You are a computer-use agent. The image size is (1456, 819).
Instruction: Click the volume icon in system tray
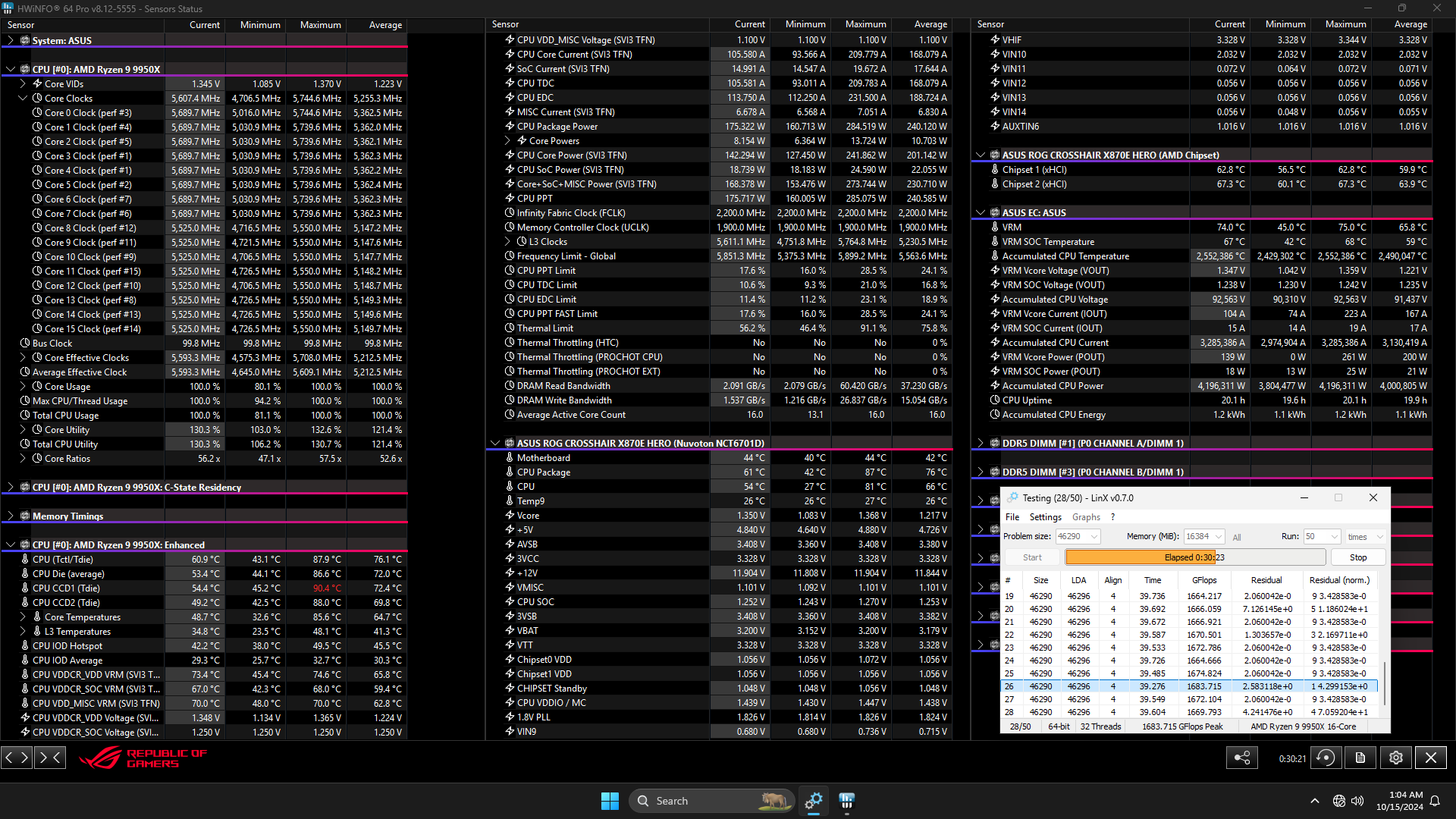pos(1357,801)
